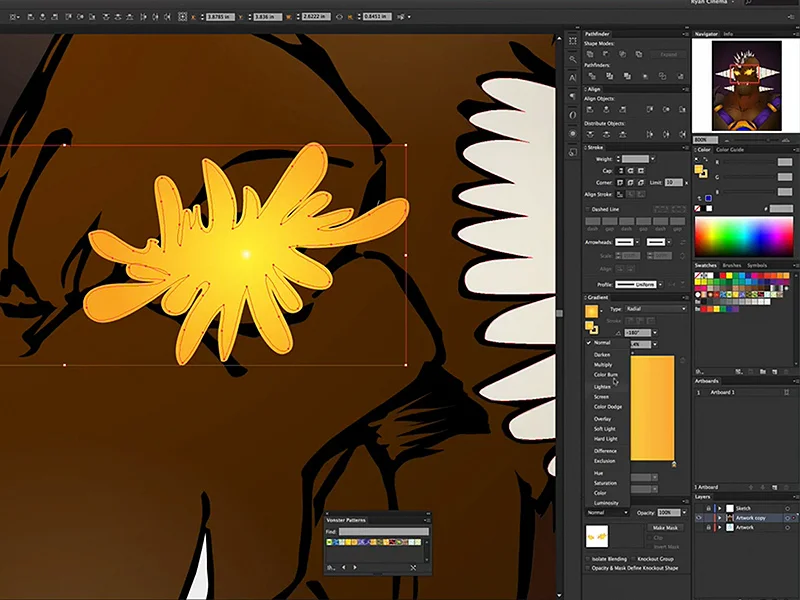The height and width of the screenshot is (600, 800).
Task: Open the Brushes panel tab
Action: 731,265
